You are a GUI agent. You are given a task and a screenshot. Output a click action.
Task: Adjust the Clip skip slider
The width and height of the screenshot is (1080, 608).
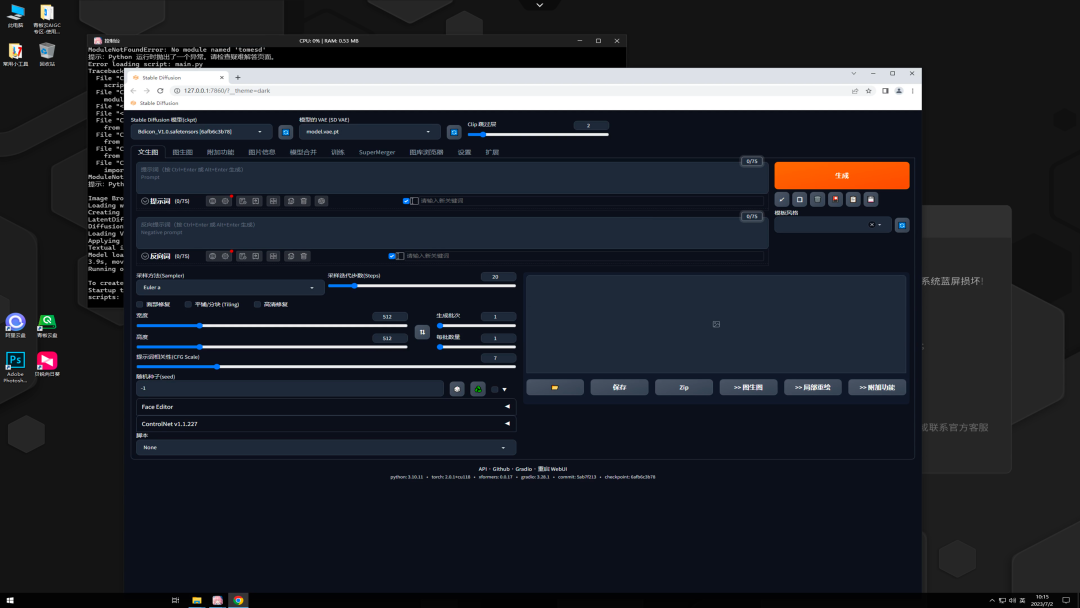pos(538,134)
